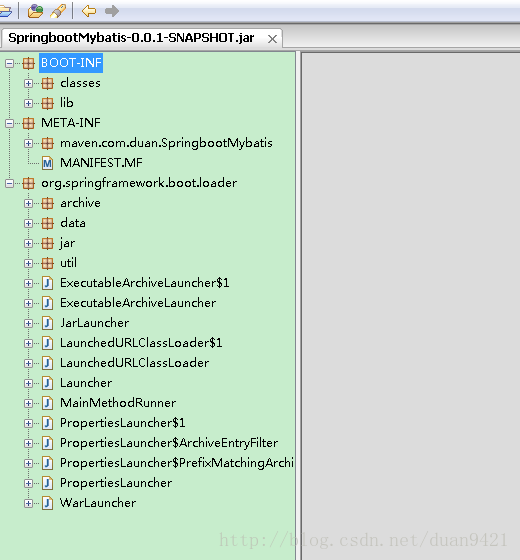Expand the archive package
This screenshot has width=520, height=560.
coord(28,203)
